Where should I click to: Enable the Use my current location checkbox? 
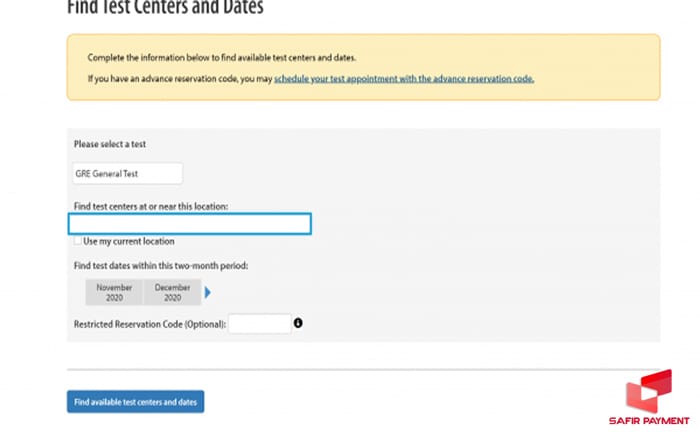(x=77, y=241)
